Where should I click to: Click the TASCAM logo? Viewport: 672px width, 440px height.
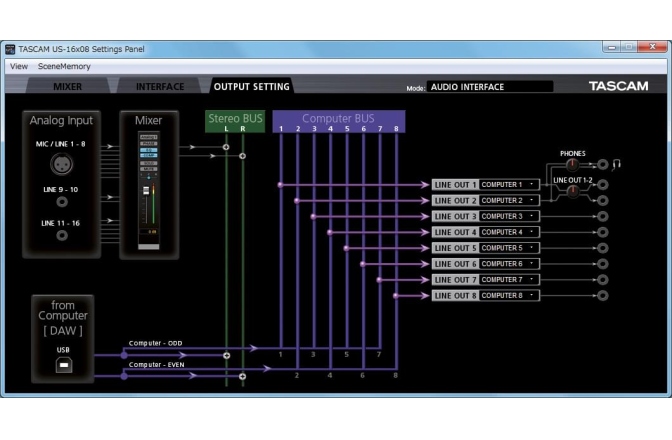(618, 86)
